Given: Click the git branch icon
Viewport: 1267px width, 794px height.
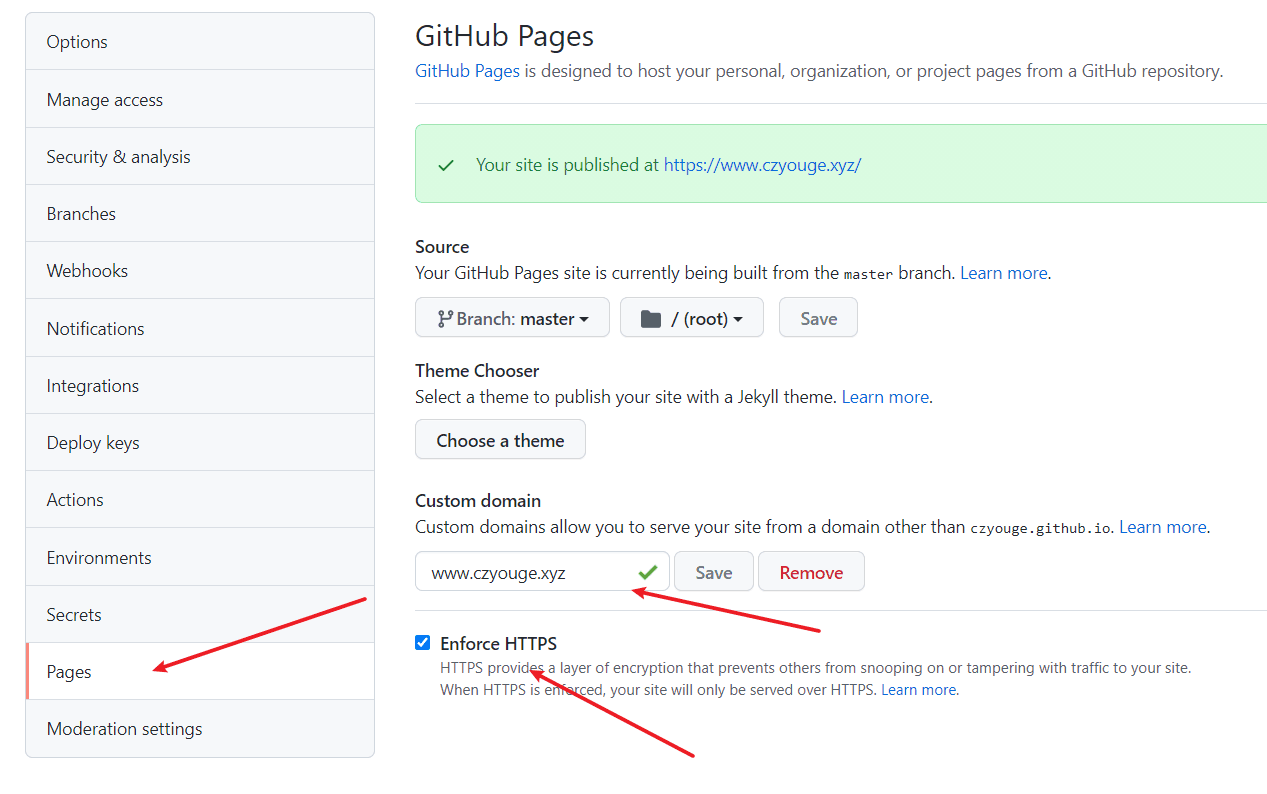Looking at the screenshot, I should (445, 319).
